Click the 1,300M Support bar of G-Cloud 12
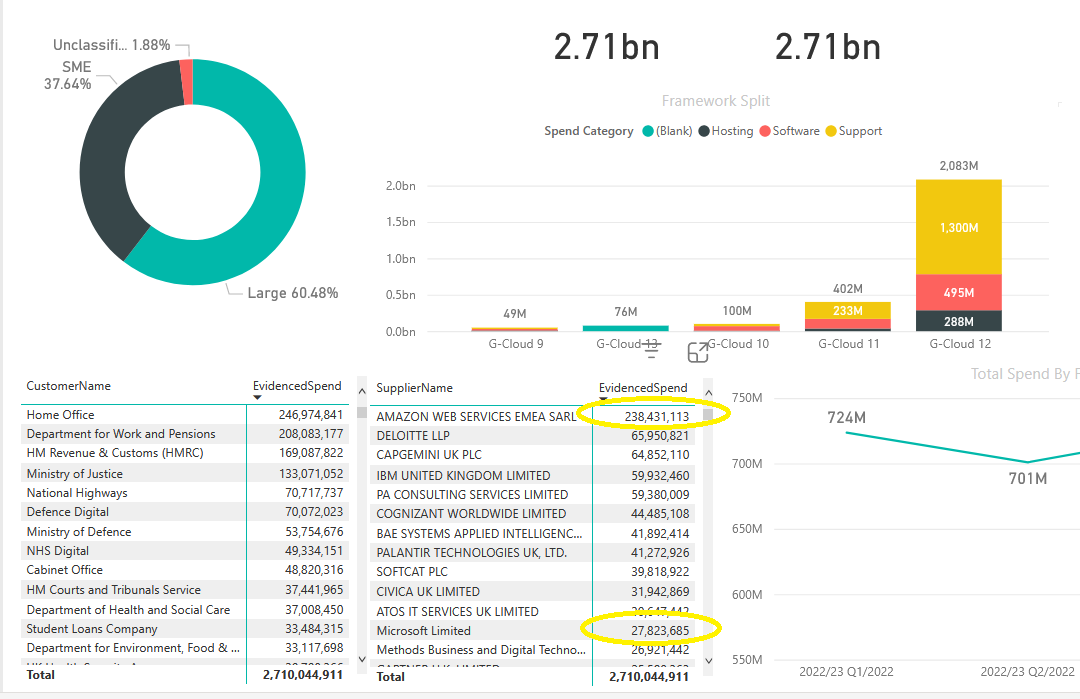 click(959, 227)
